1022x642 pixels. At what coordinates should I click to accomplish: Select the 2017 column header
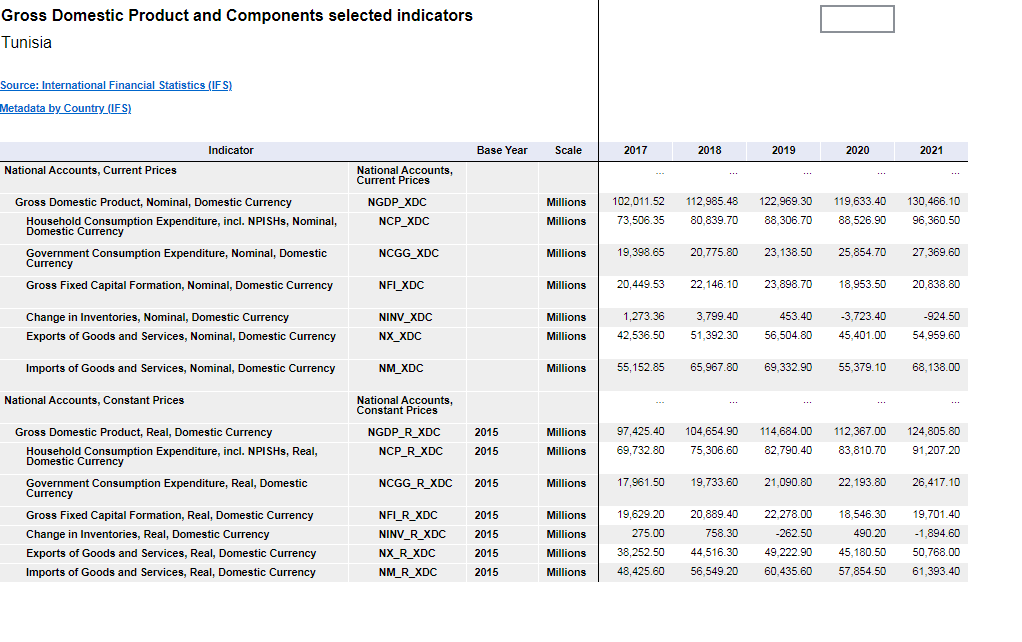click(x=635, y=150)
